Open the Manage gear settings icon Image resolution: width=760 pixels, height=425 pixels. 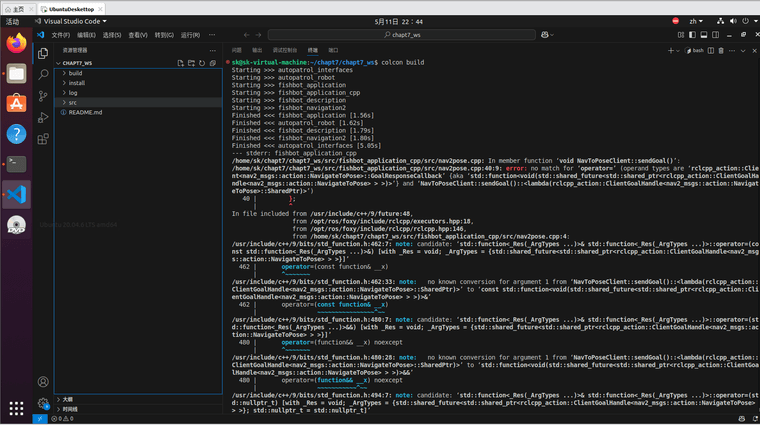(43, 403)
